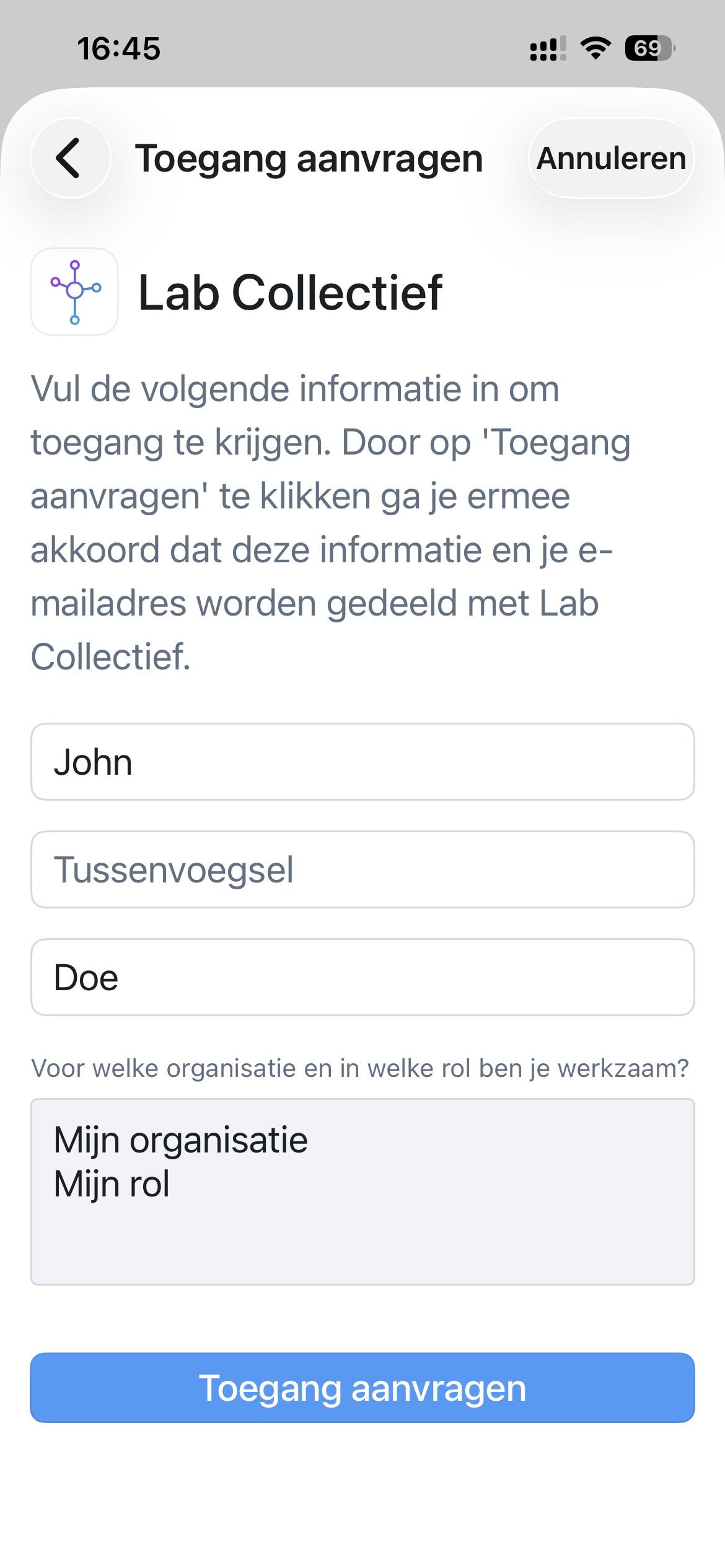Screen dimensions: 725x1568
Task: Select the Tussenvoegsel input field
Action: pos(362,869)
